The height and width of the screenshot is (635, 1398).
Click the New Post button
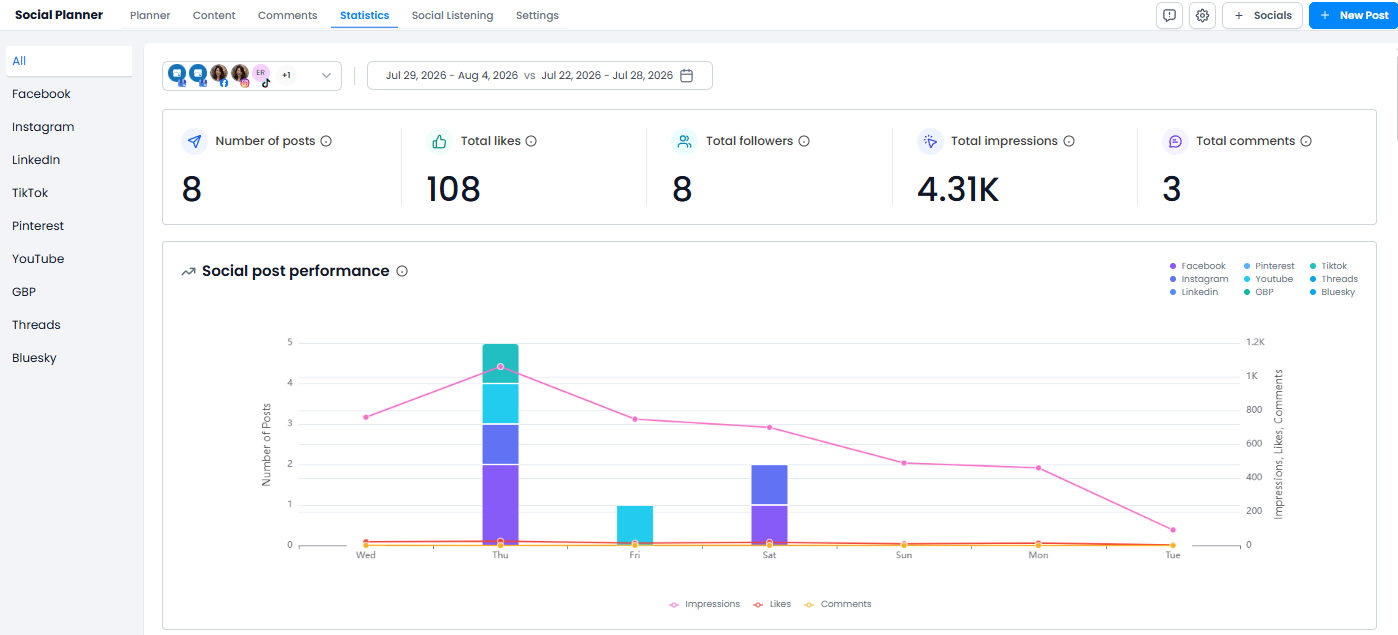pos(1353,15)
